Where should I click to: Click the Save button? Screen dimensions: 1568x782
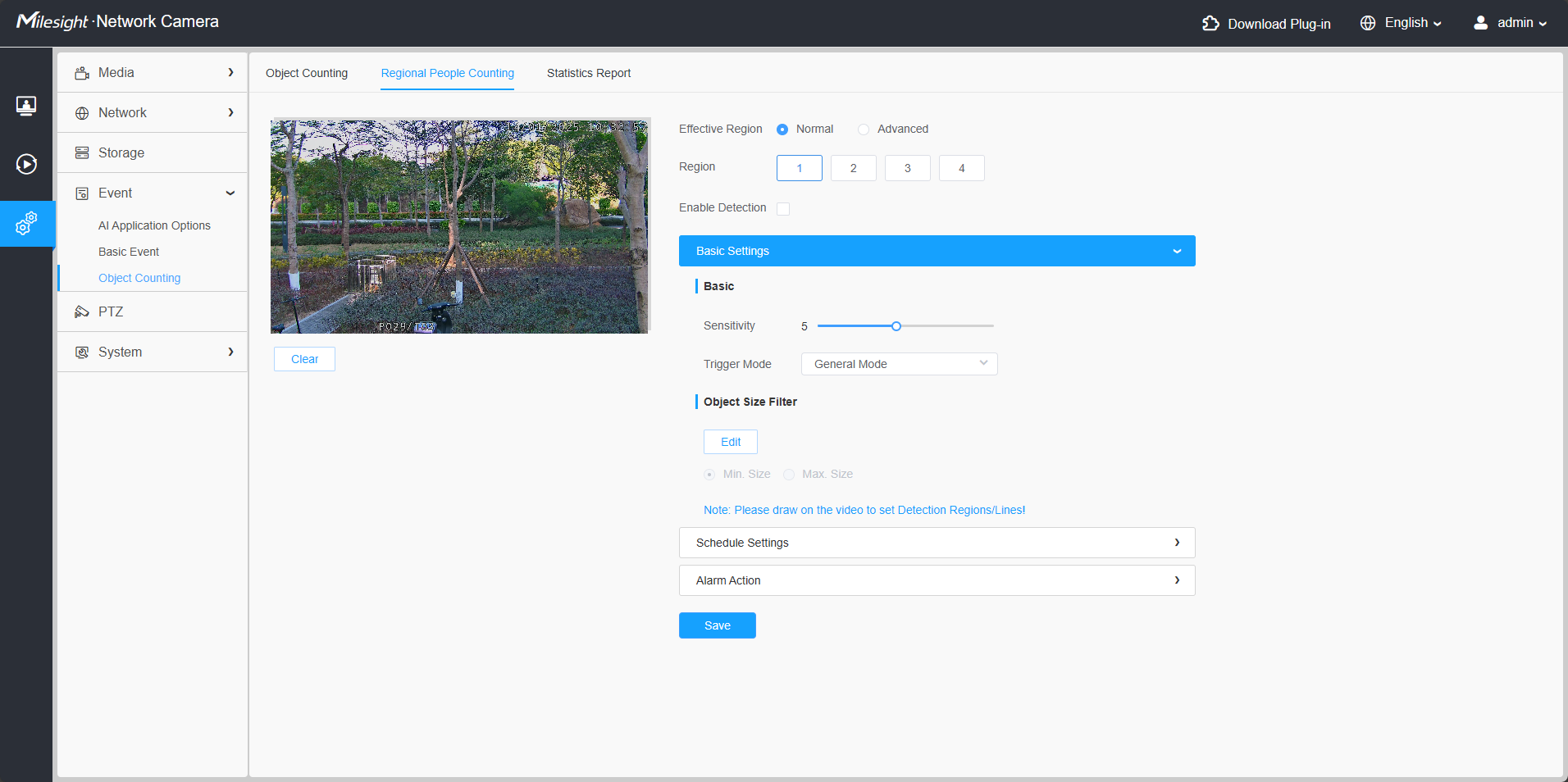[x=718, y=625]
